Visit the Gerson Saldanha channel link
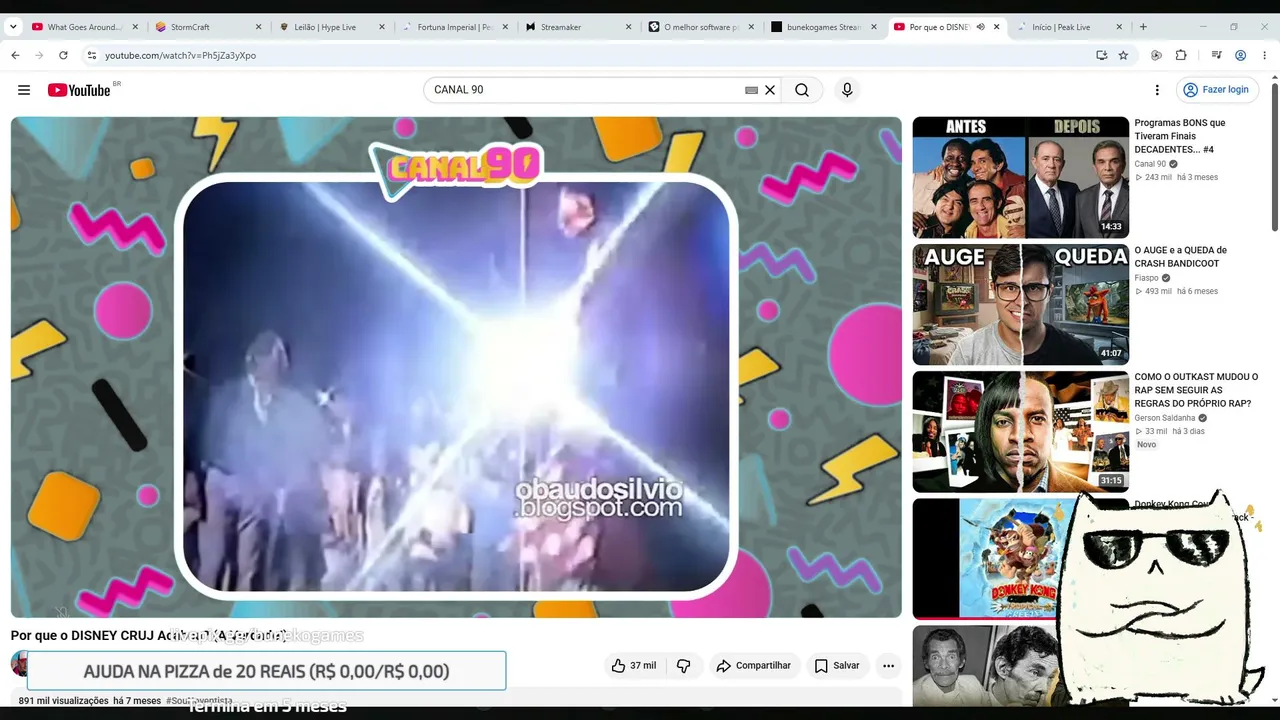 (x=1165, y=418)
